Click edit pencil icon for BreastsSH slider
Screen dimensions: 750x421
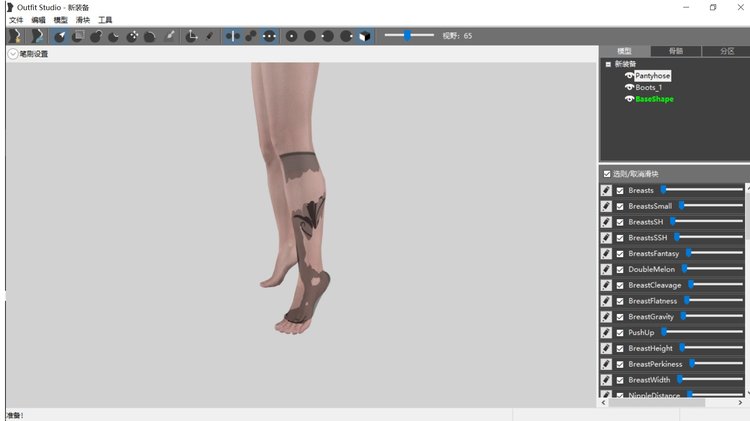tap(606, 222)
